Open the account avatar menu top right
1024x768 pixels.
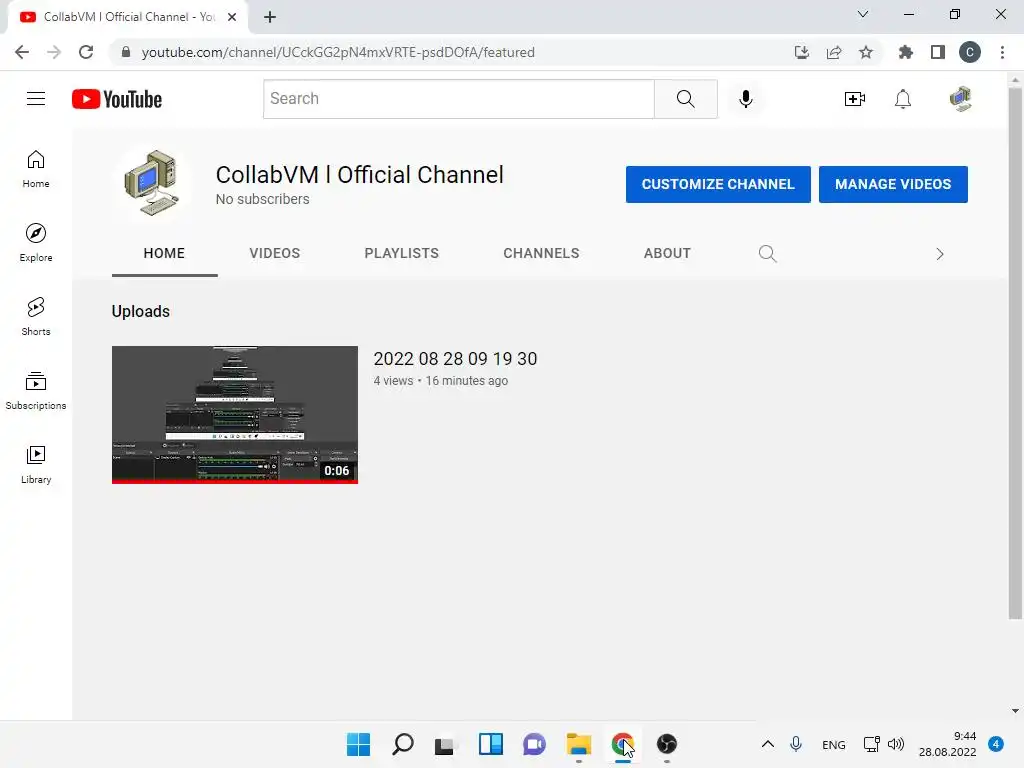point(961,99)
